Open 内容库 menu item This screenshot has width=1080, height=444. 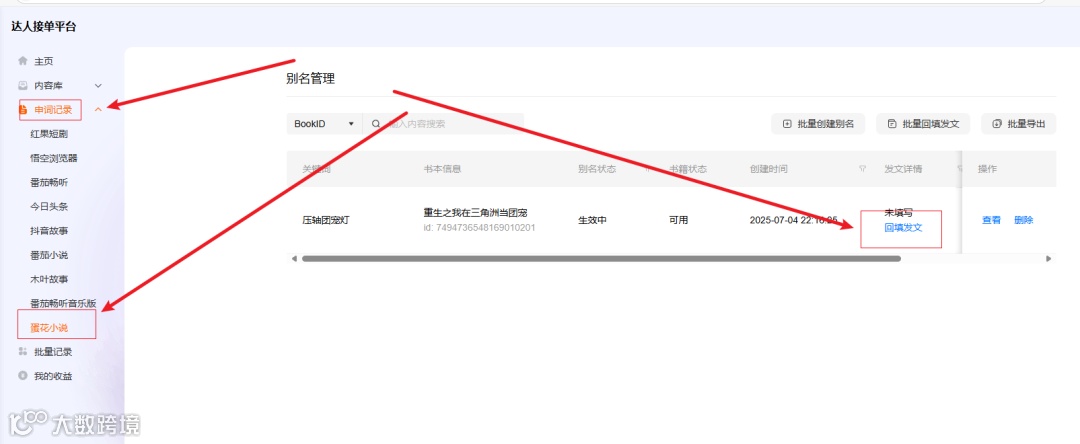tap(49, 85)
